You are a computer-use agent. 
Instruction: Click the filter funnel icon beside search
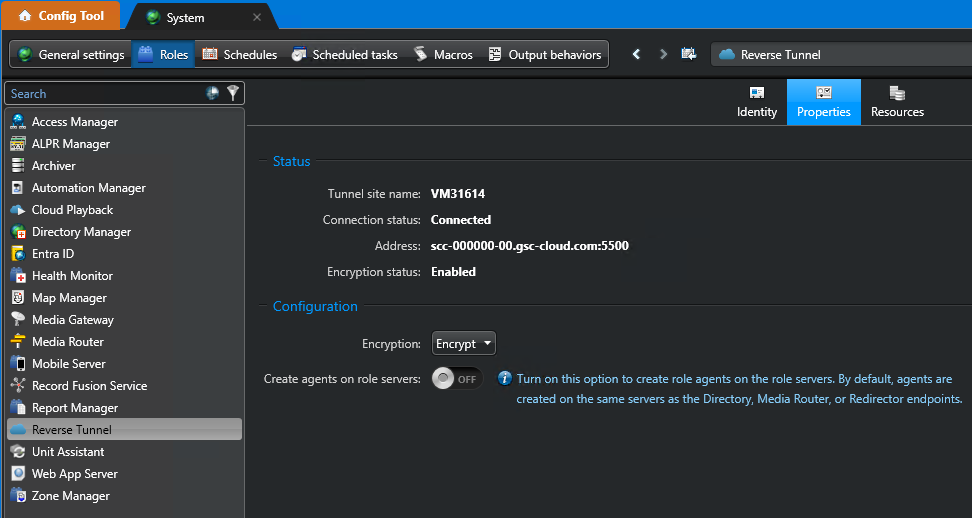(x=233, y=93)
